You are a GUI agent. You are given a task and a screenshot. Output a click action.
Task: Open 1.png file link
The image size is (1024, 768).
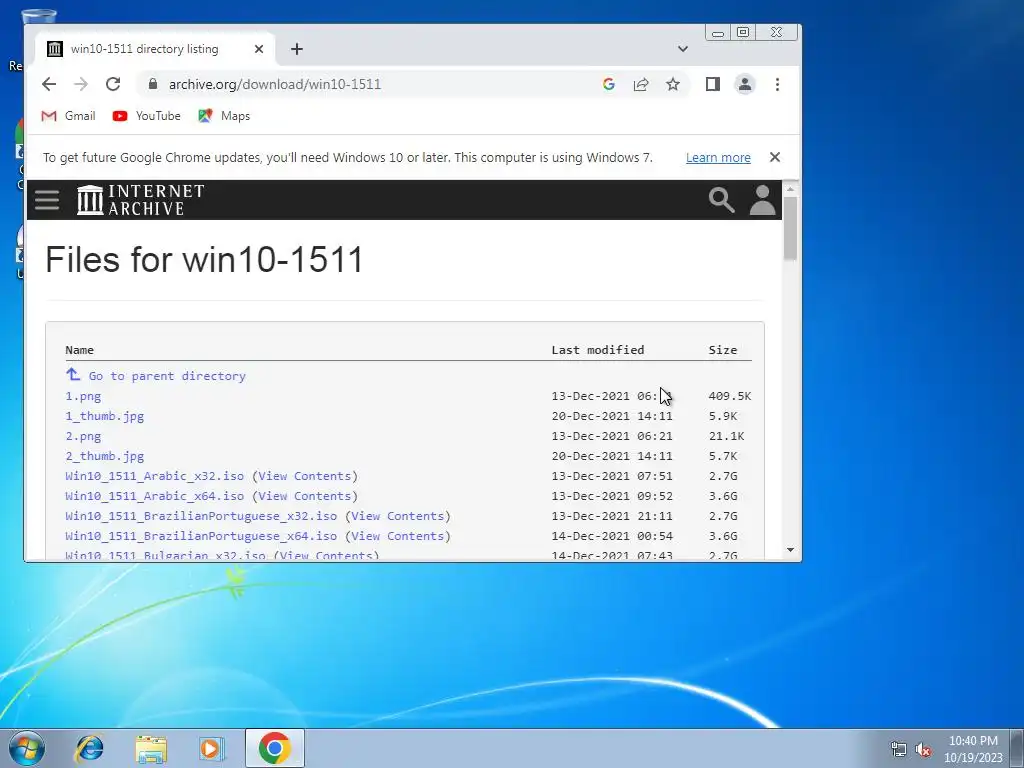click(83, 396)
